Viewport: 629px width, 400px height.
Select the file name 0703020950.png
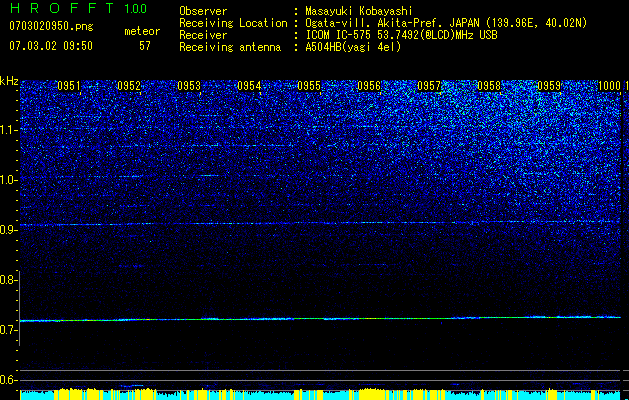point(51,26)
